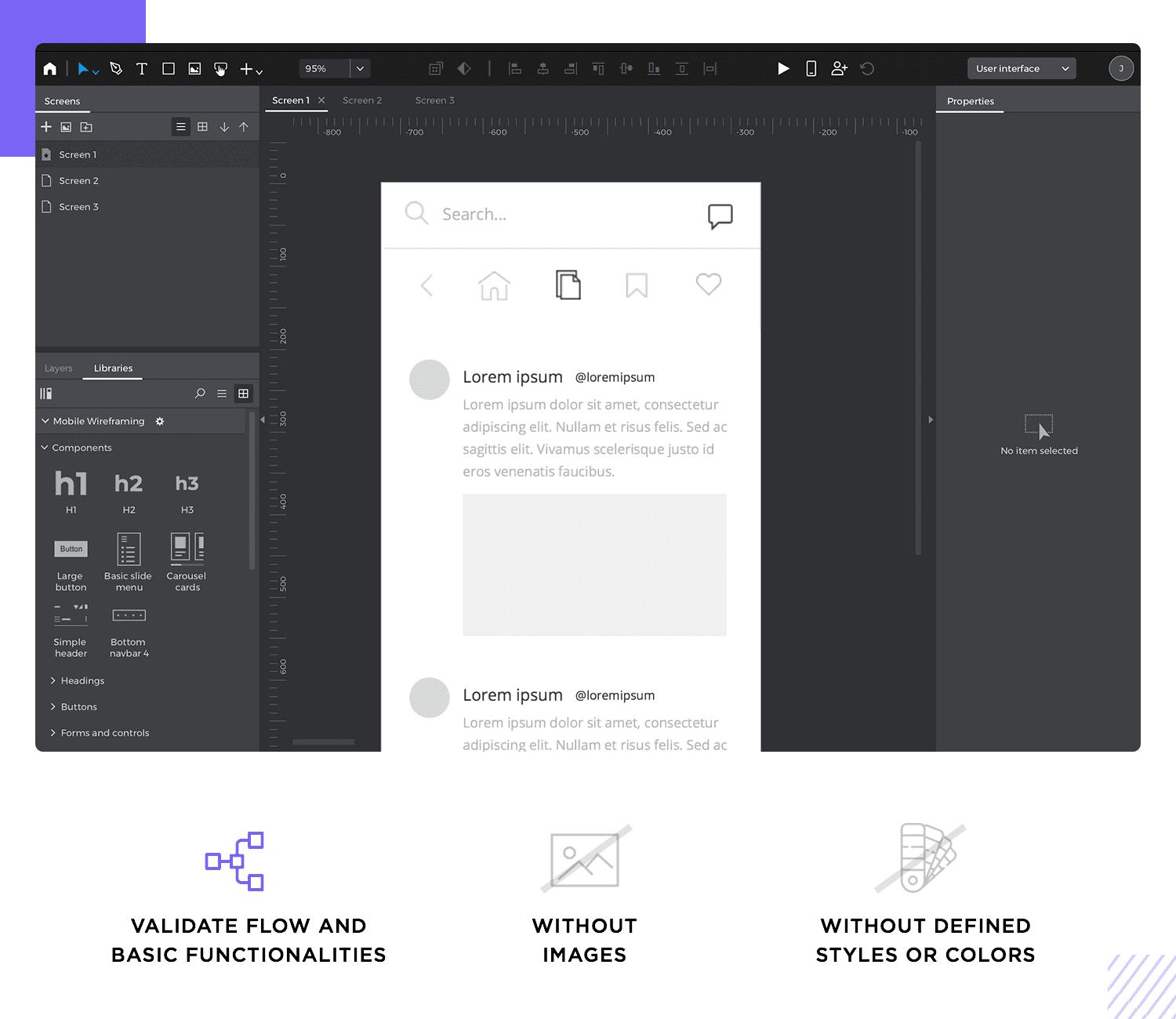1176x1019 pixels.
Task: Open Mobile Wireframing library settings gear
Action: pos(160,421)
